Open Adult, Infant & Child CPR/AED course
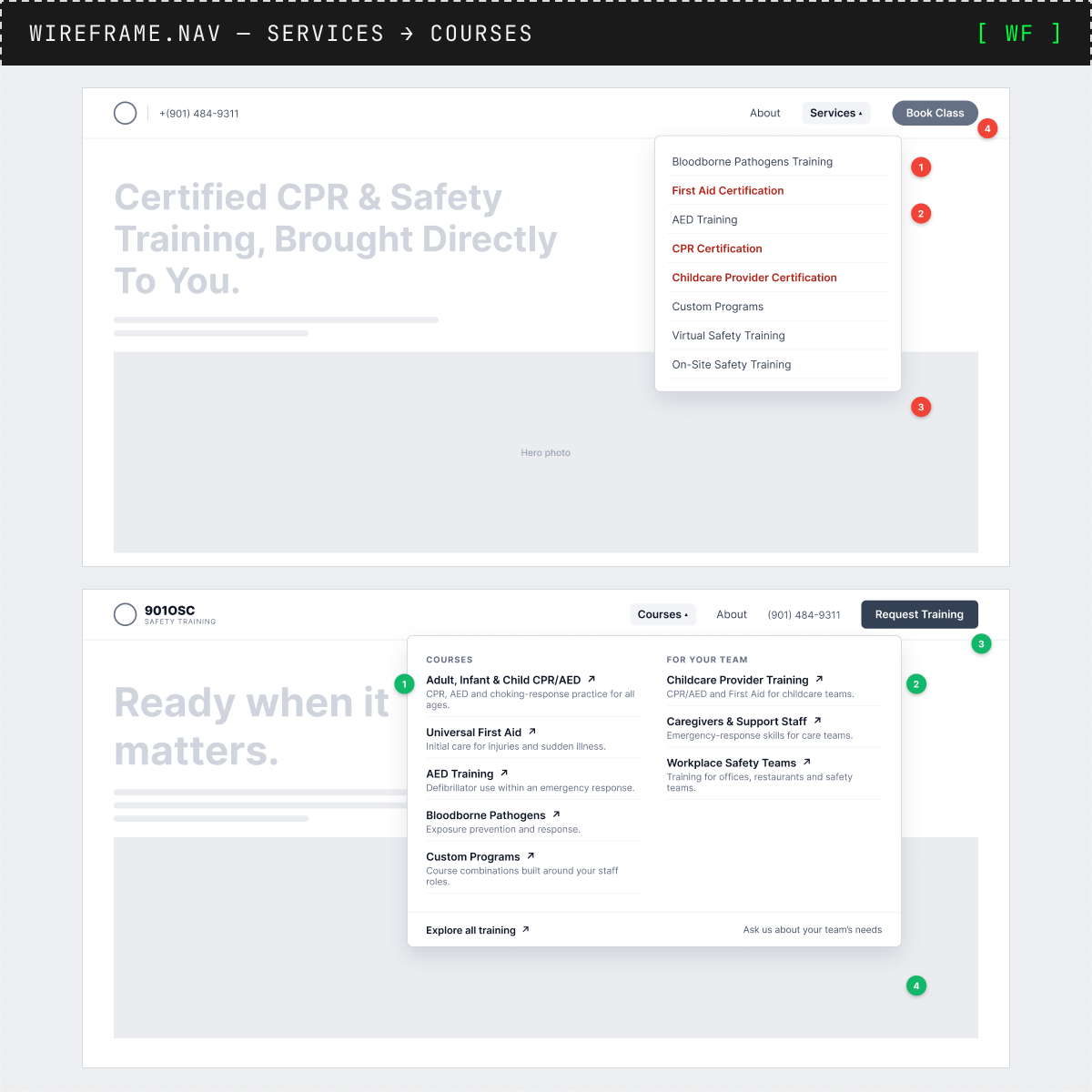 (x=503, y=680)
